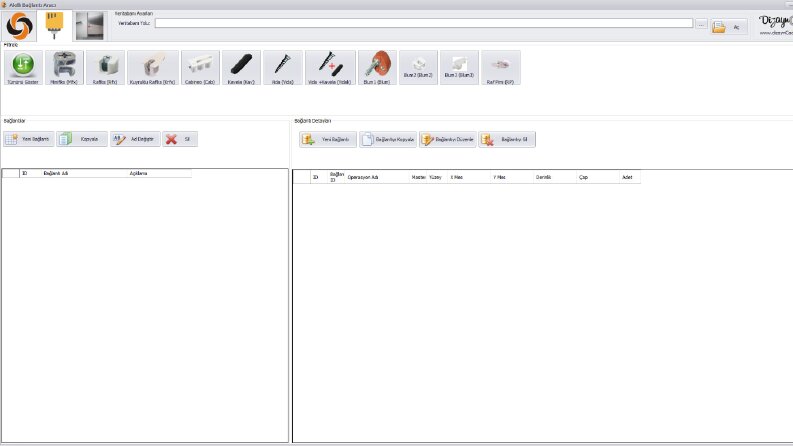The image size is (793, 446).
Task: Select the Kuyruklu Rafiks connector icon
Action: coord(153,68)
